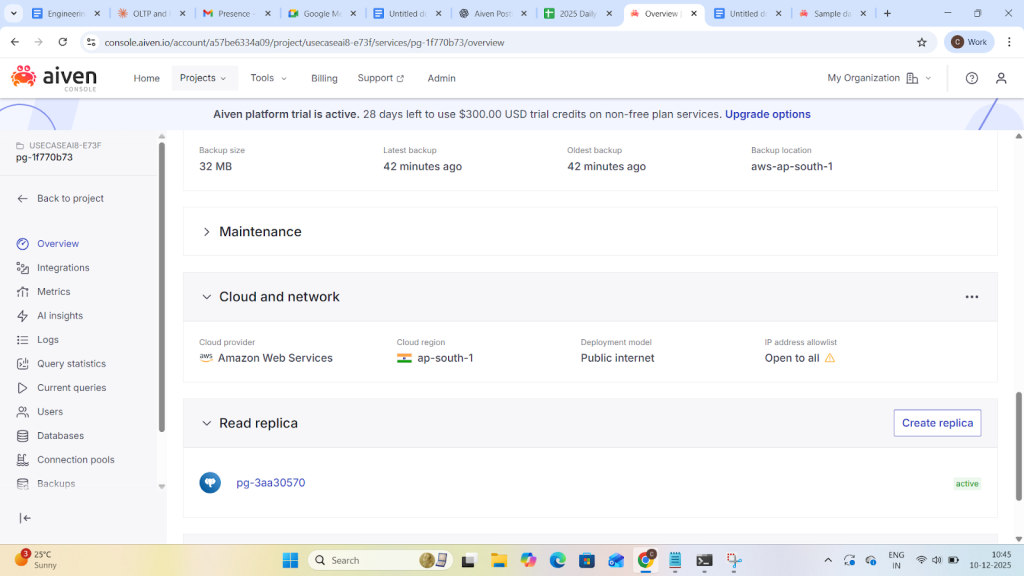Click the AI insights sidebar icon
Viewport: 1024px width, 576px height.
pos(23,316)
